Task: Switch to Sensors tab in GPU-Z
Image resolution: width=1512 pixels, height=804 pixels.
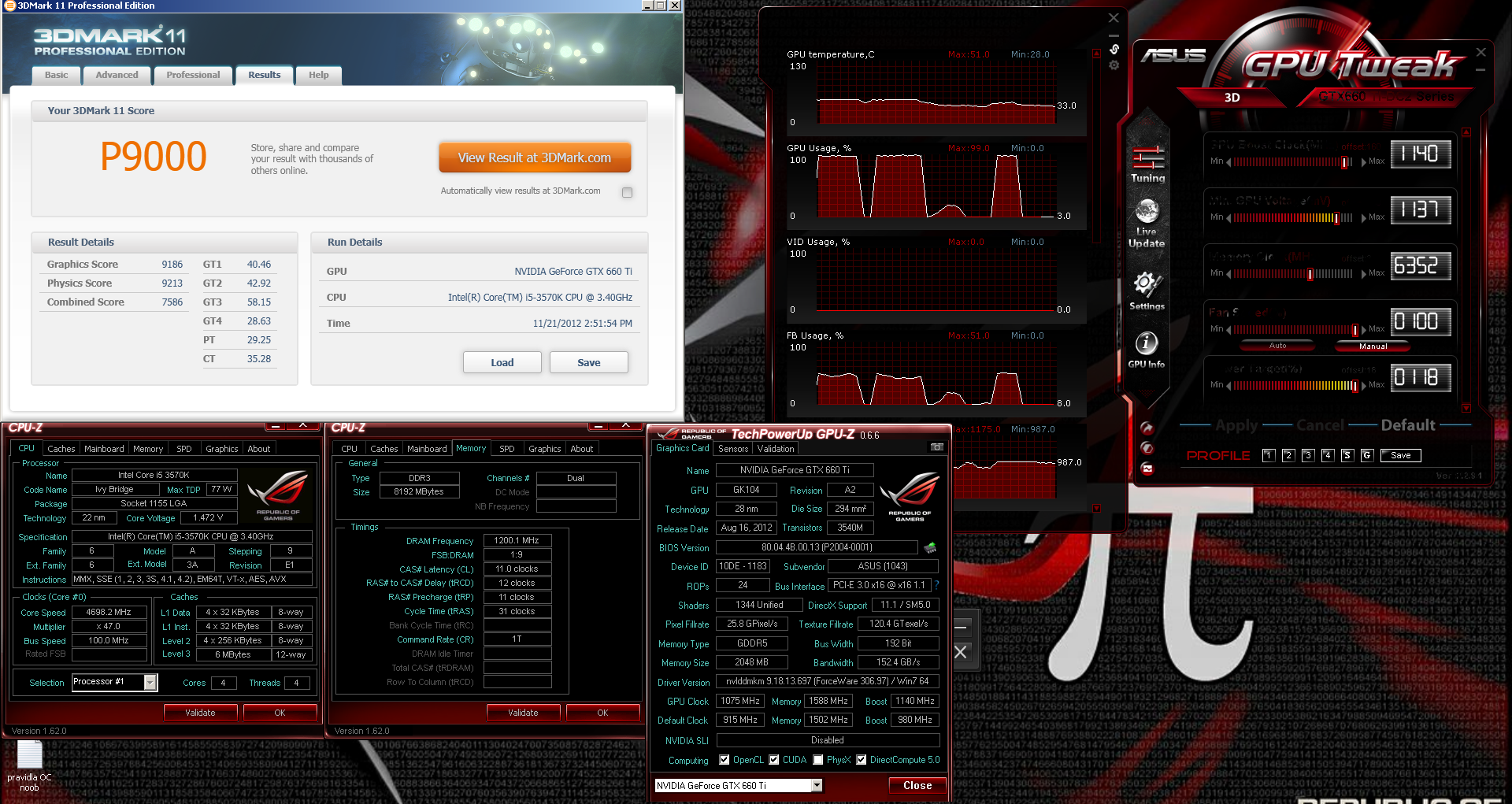Action: (733, 449)
